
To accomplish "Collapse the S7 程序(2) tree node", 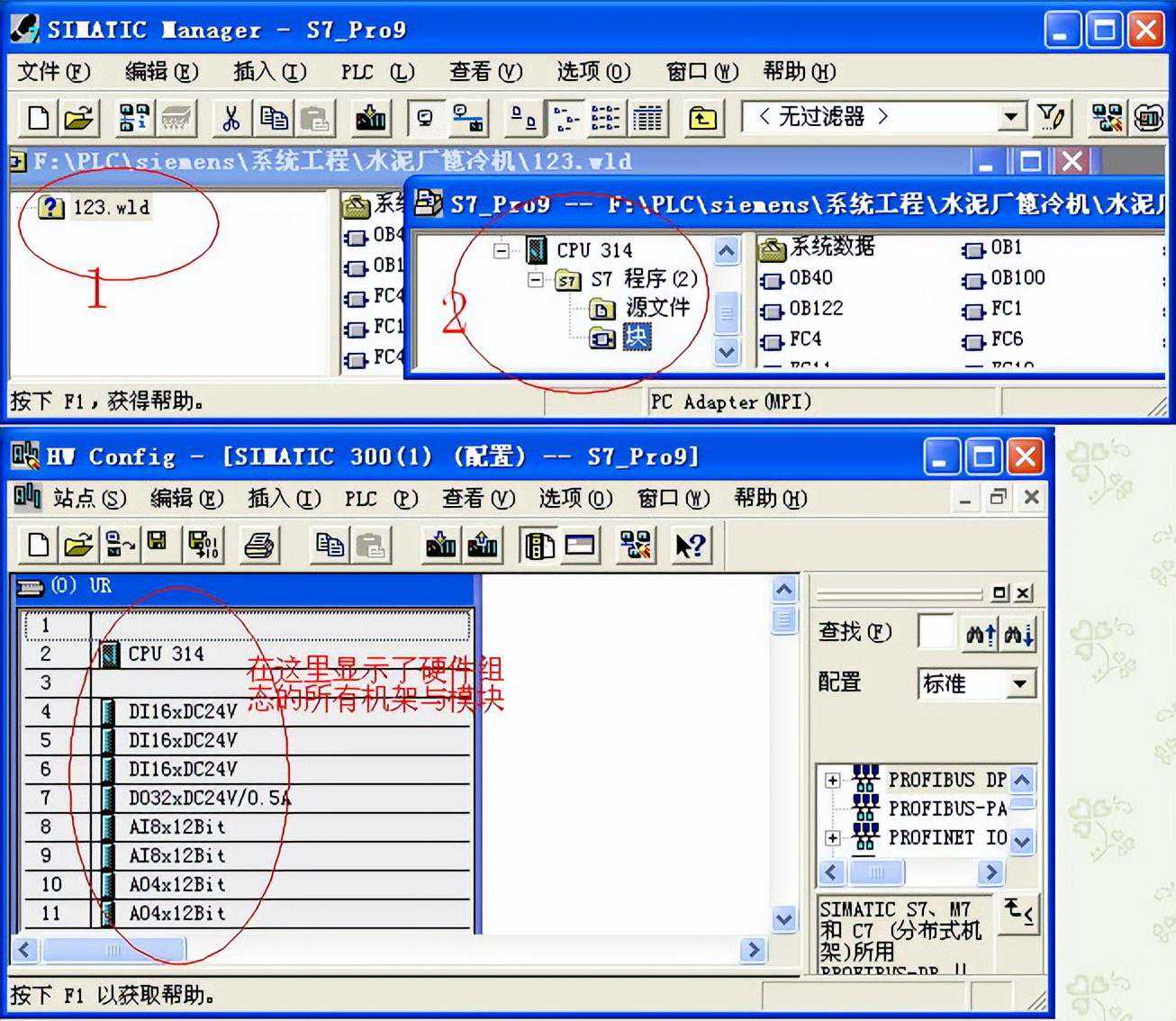I will point(536,280).
